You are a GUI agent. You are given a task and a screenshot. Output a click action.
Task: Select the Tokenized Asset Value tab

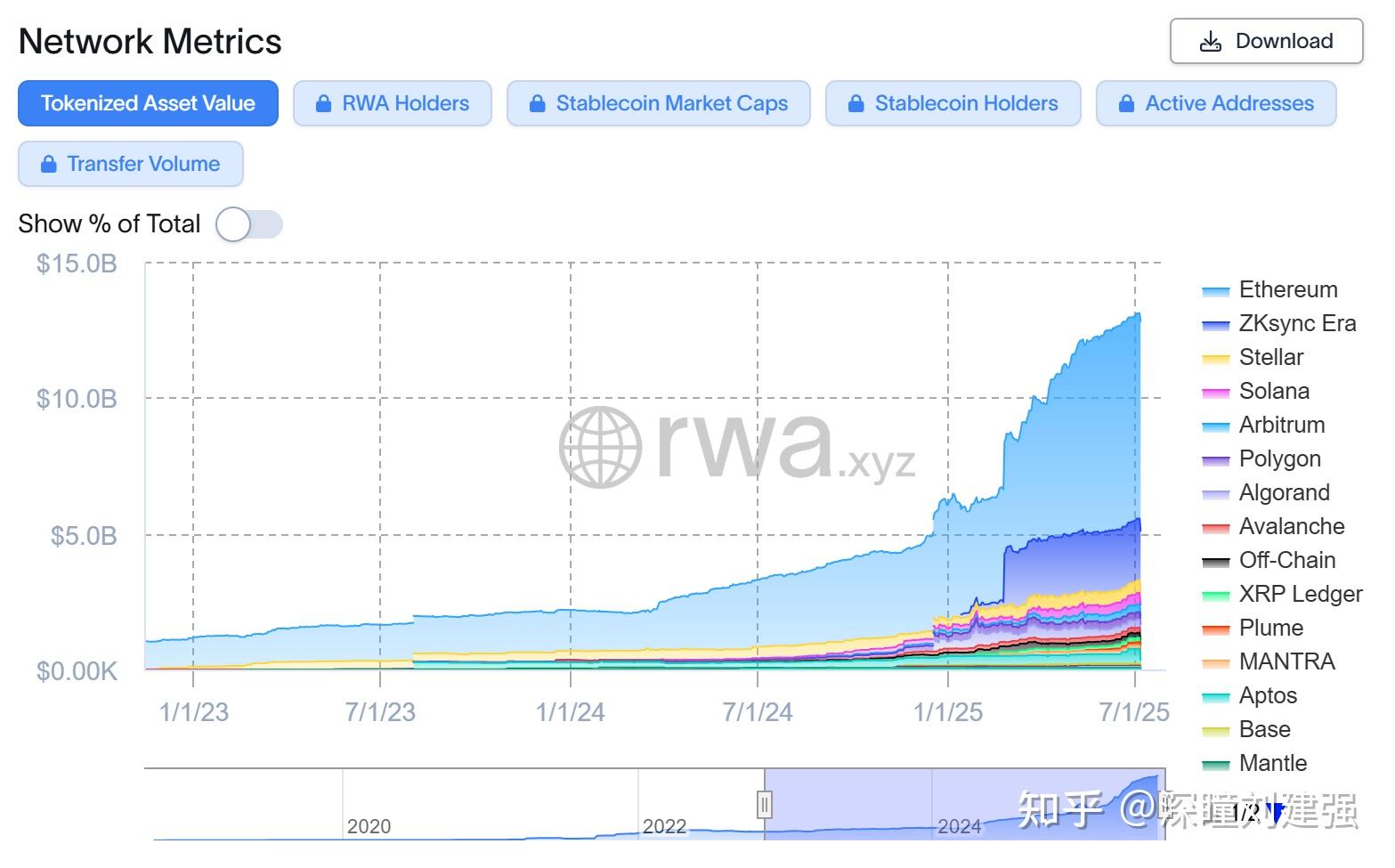(x=148, y=103)
